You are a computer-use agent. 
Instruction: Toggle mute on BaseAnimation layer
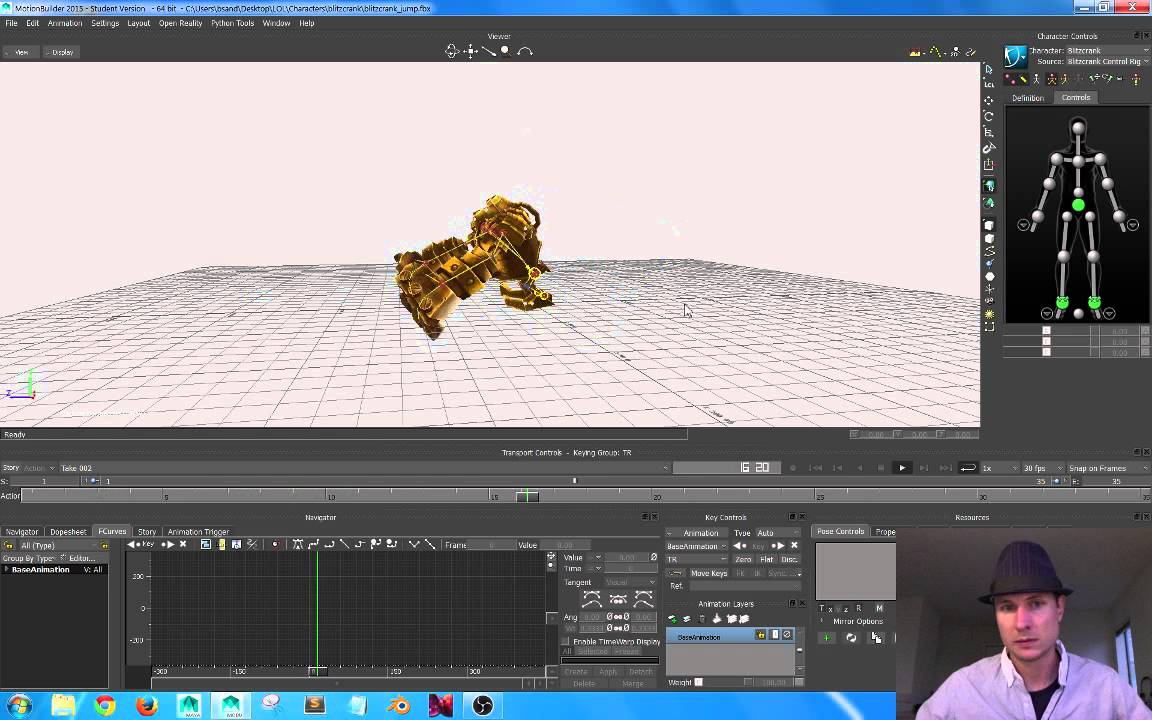[x=787, y=635]
